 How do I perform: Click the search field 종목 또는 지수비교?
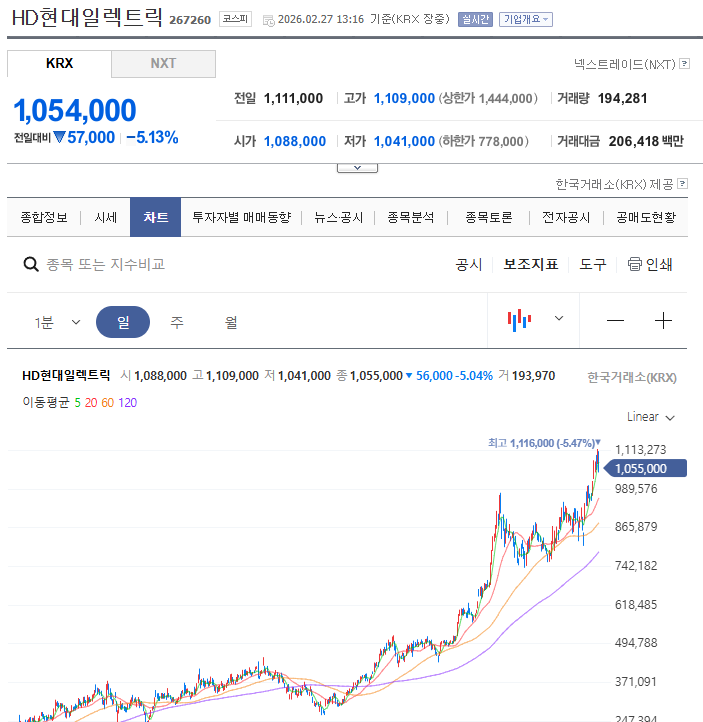[105, 264]
